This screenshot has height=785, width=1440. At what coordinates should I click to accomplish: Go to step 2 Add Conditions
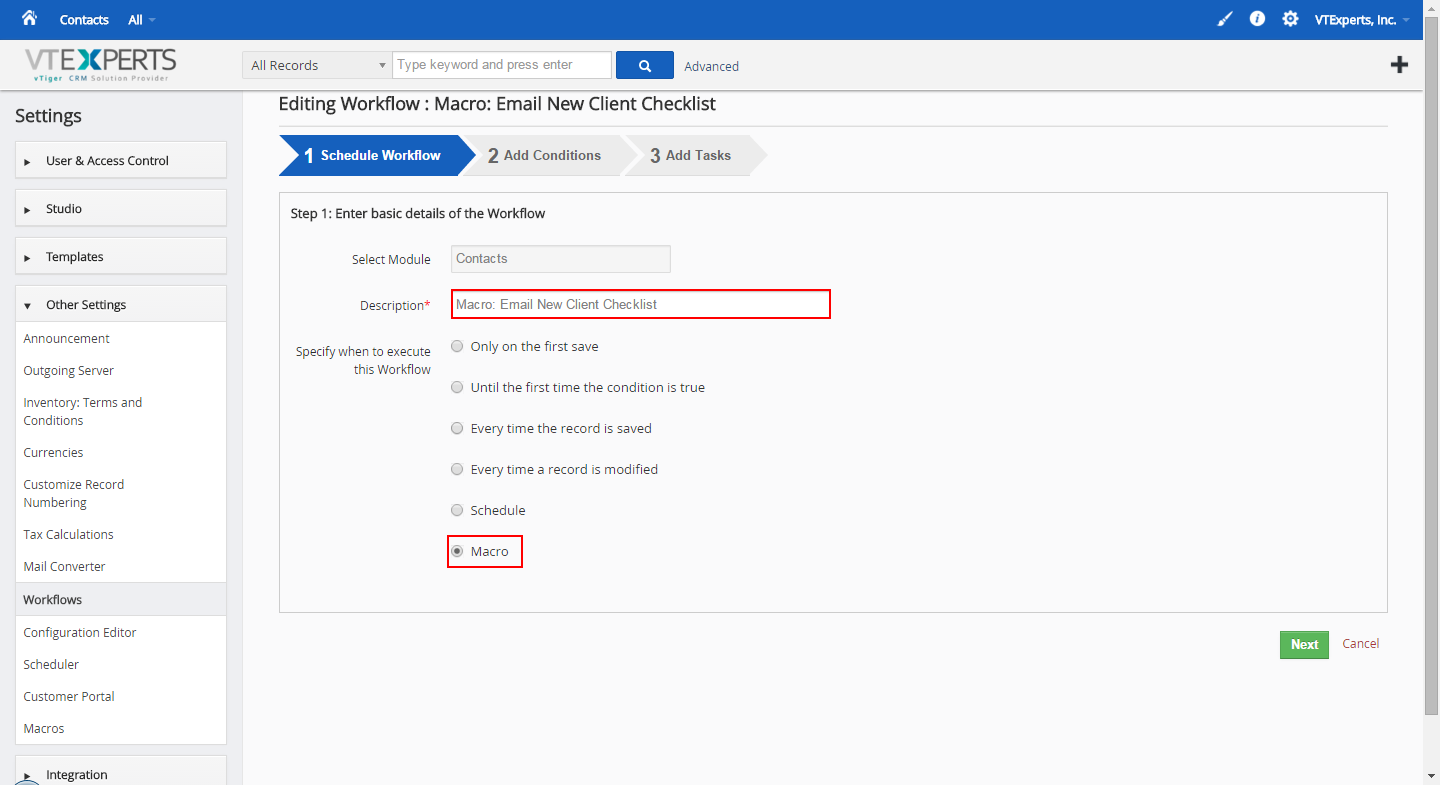(544, 155)
